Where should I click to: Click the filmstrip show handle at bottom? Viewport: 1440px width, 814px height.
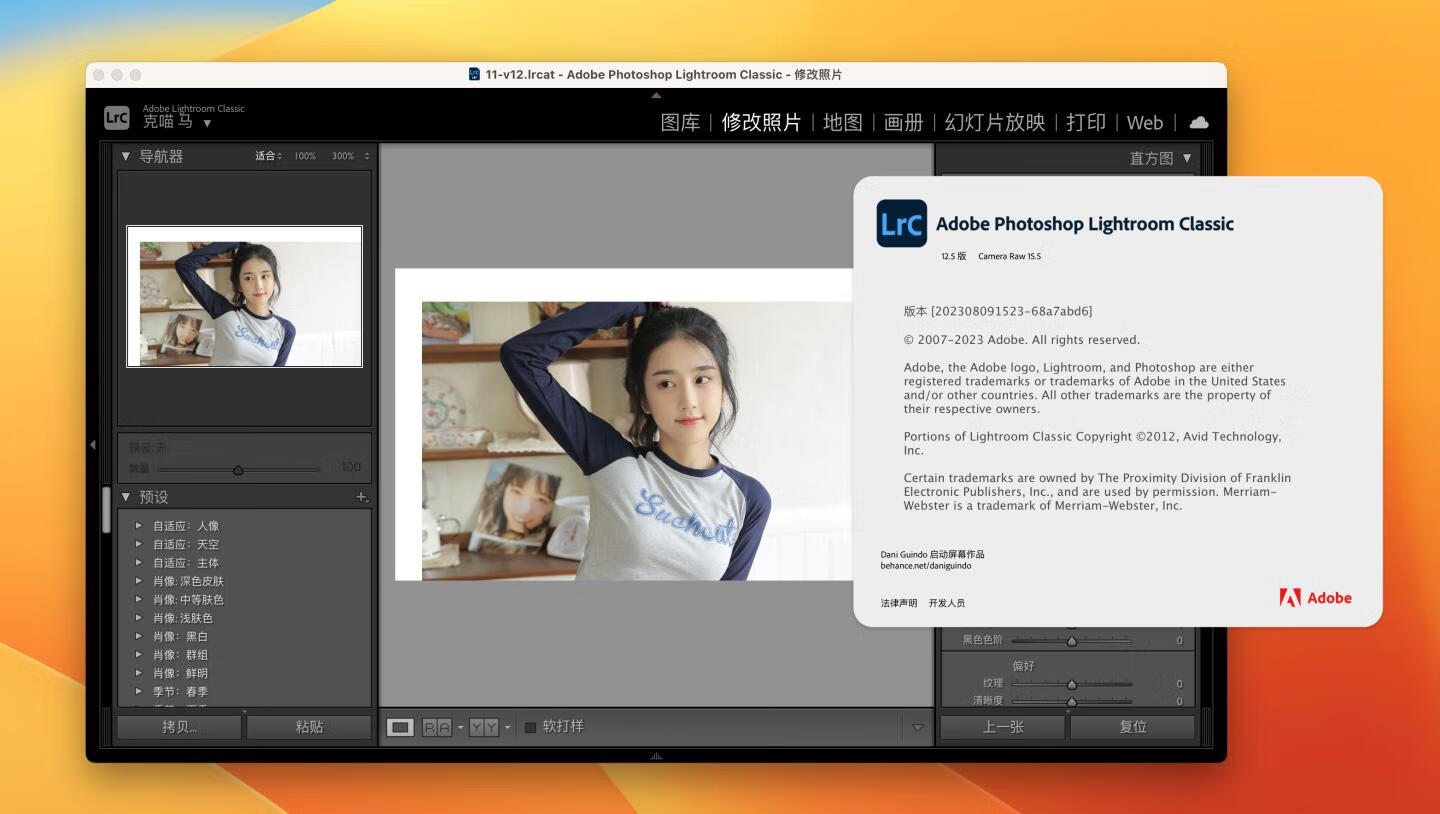(656, 756)
